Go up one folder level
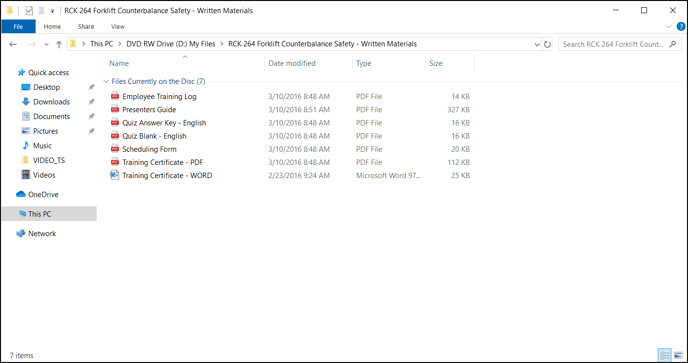The height and width of the screenshot is (363, 688). pyautogui.click(x=59, y=44)
